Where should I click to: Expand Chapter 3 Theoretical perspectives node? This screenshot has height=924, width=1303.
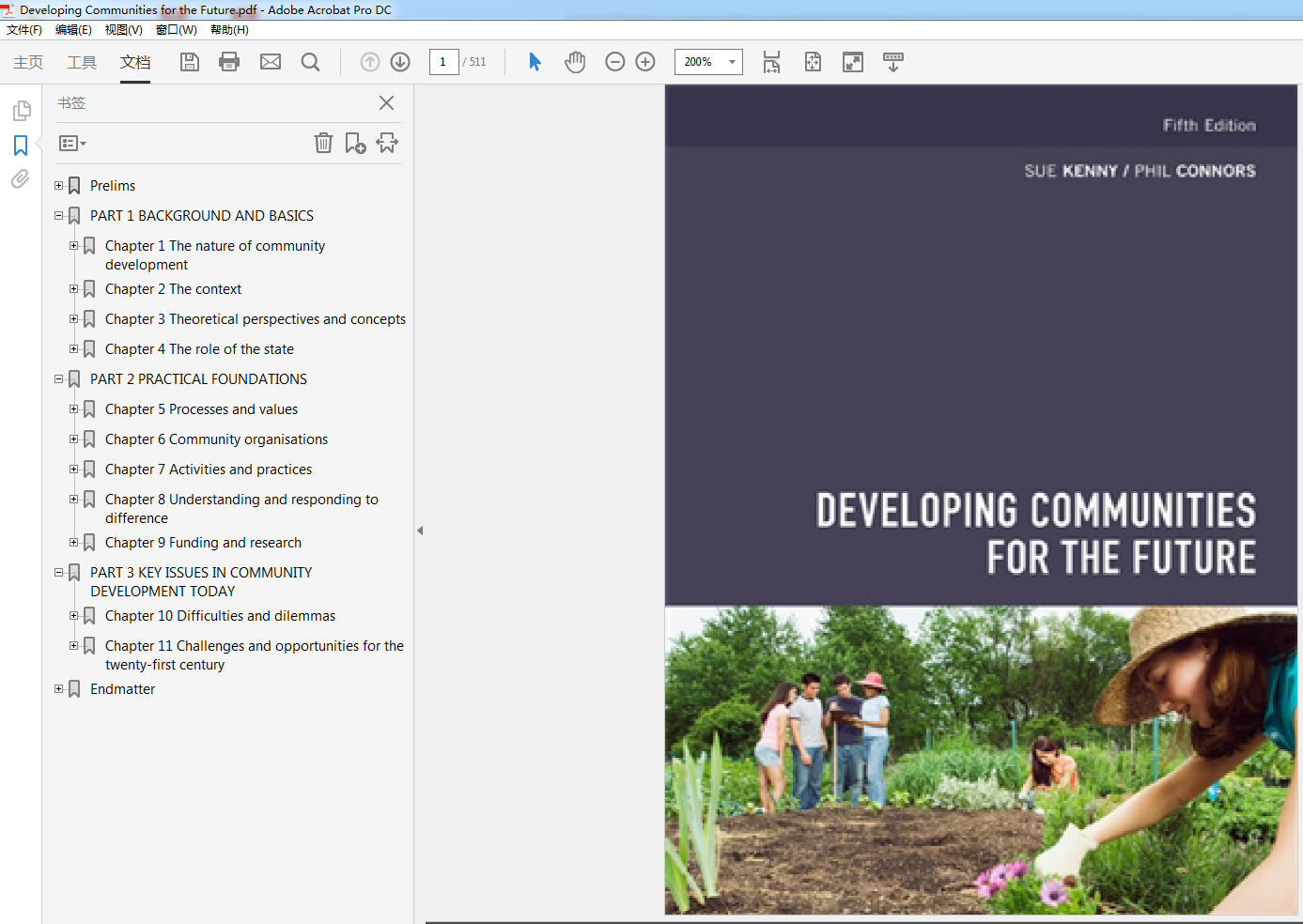click(x=73, y=319)
